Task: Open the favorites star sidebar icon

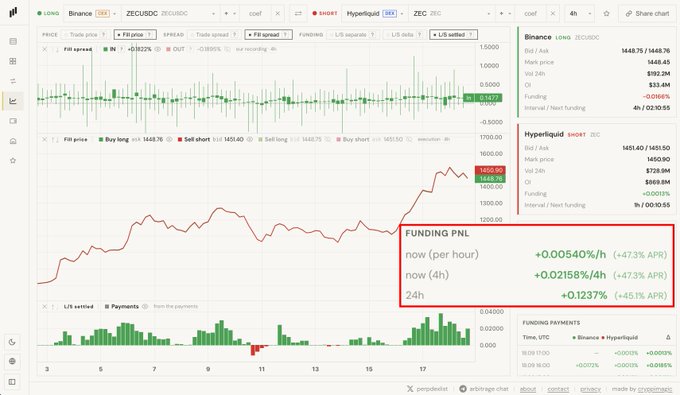Action: (13, 160)
